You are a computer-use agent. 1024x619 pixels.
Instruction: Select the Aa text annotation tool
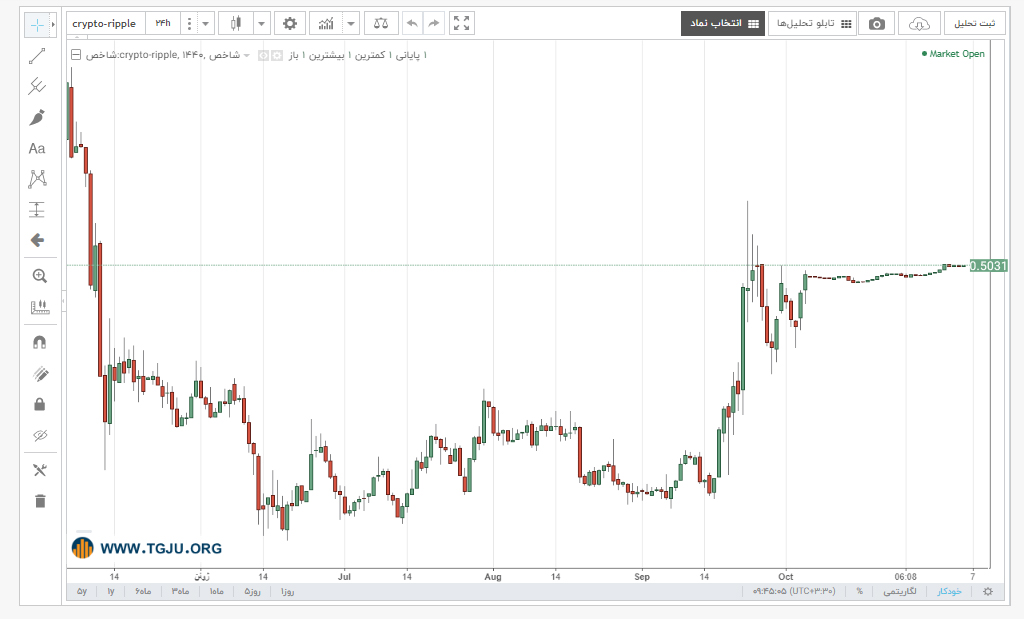point(37,149)
